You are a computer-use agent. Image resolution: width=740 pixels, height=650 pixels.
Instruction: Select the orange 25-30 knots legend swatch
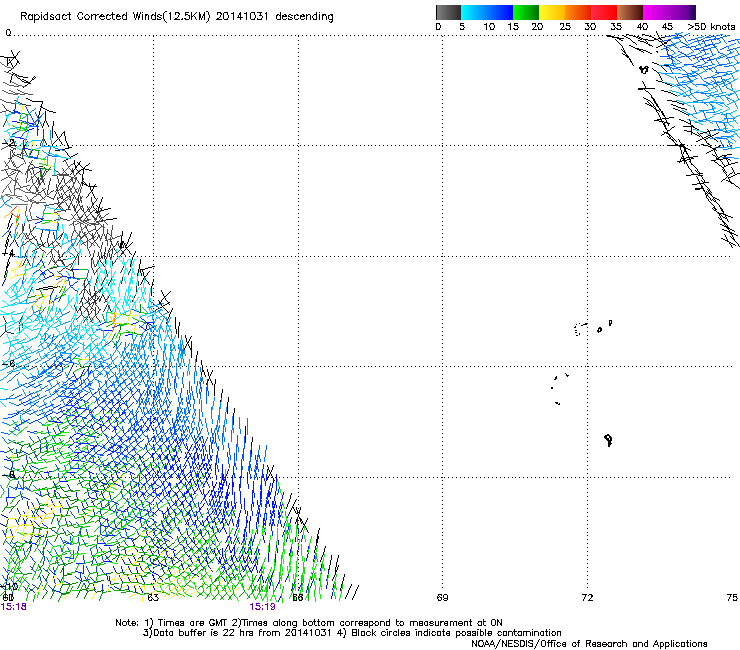(578, 12)
